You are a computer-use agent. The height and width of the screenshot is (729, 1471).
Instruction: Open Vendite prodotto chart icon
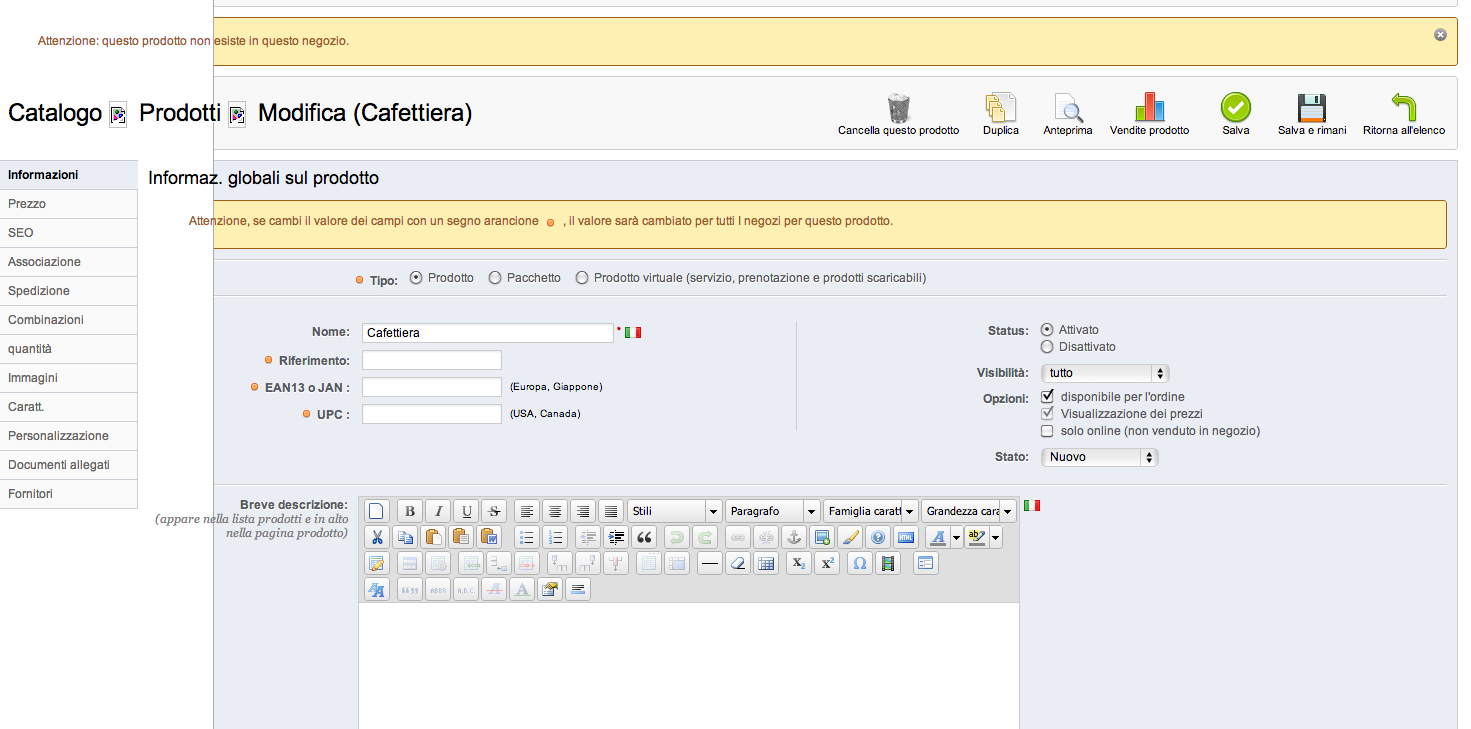pos(1150,108)
